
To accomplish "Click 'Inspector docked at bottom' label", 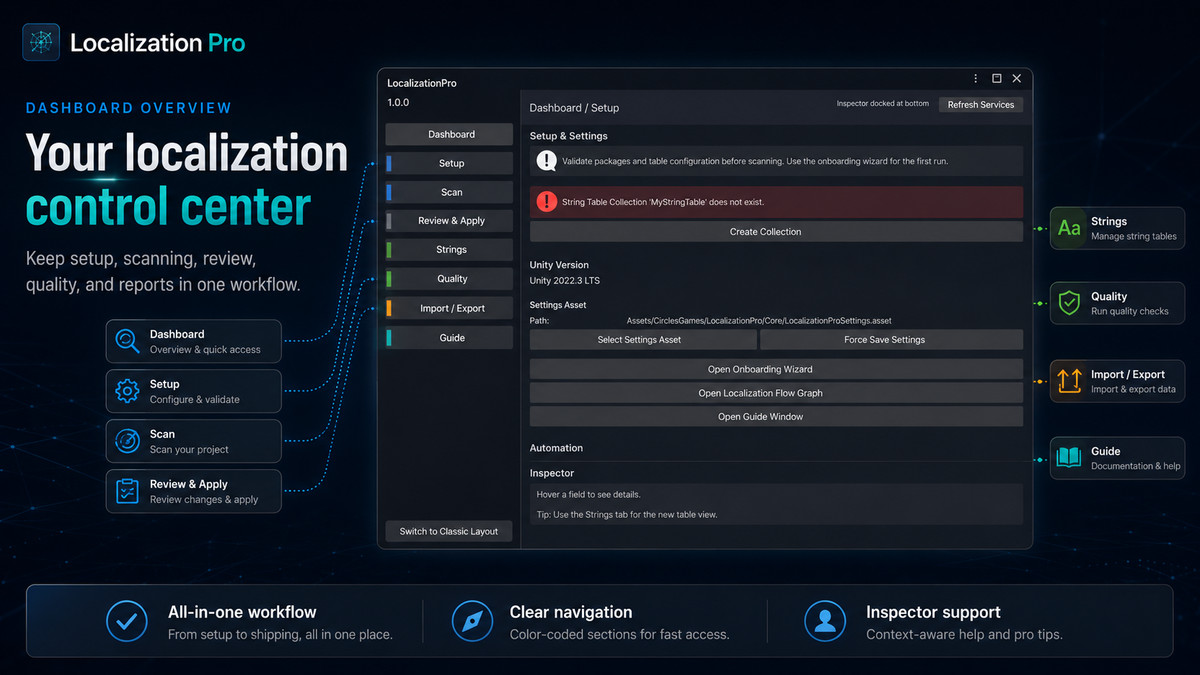I will coord(882,104).
